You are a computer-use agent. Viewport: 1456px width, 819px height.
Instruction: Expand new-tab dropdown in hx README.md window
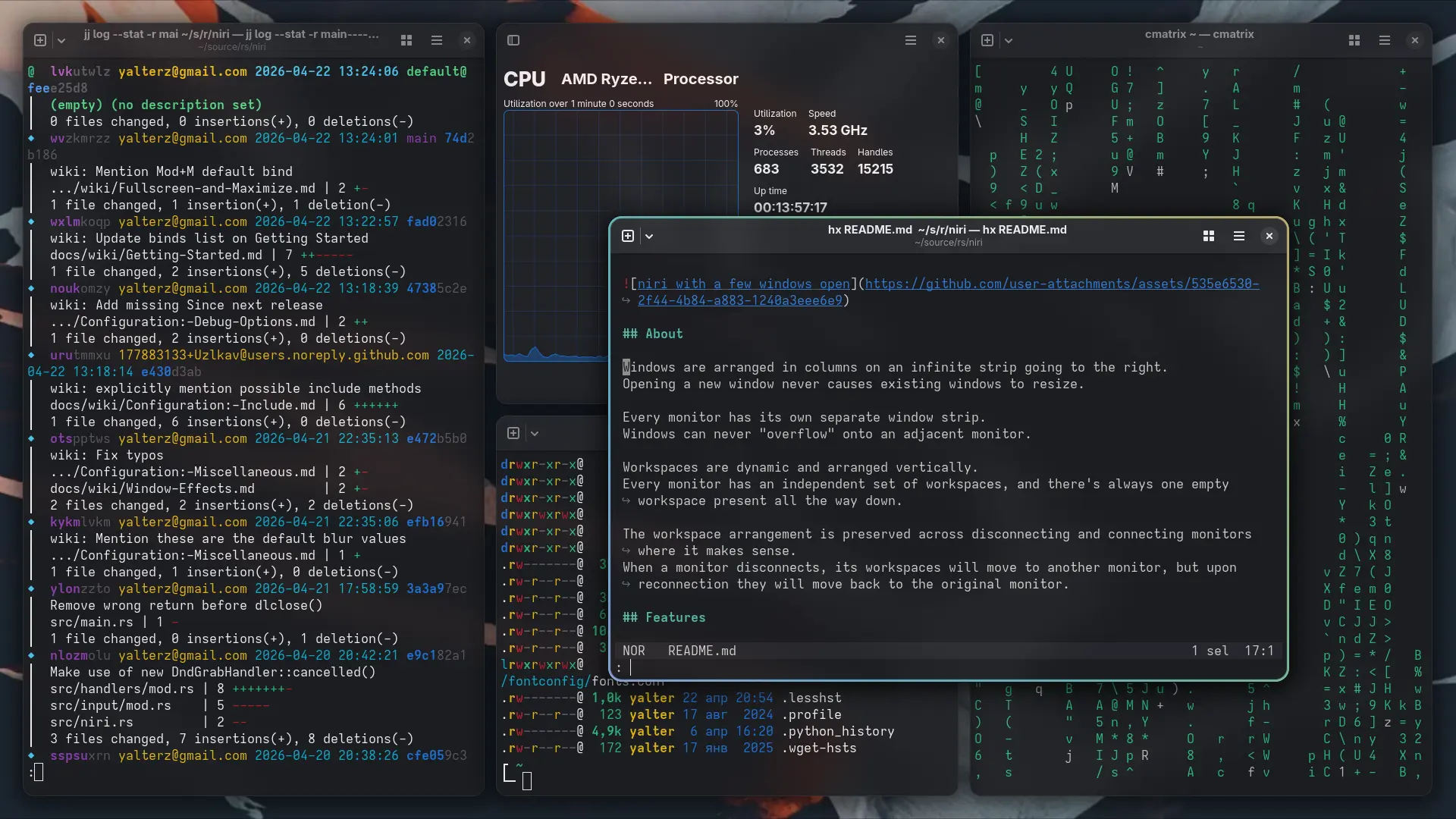(x=649, y=236)
